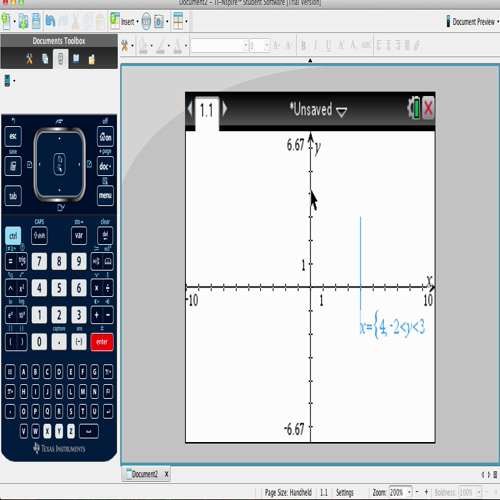500x500 pixels.
Task: Open Document Preview dropdown
Action: coord(472,22)
